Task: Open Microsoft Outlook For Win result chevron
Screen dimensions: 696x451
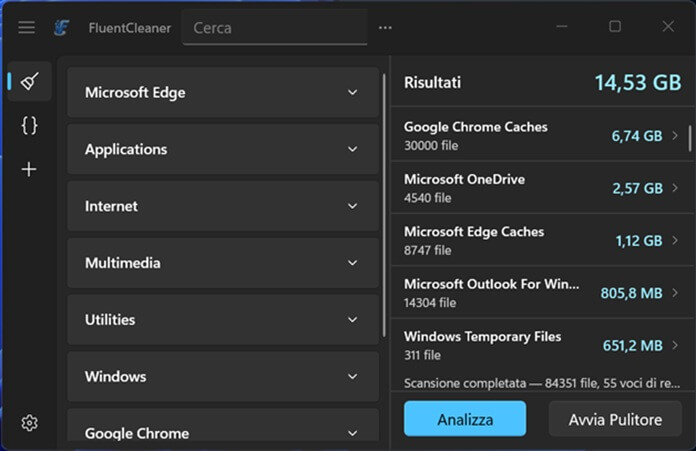Action: tap(675, 293)
